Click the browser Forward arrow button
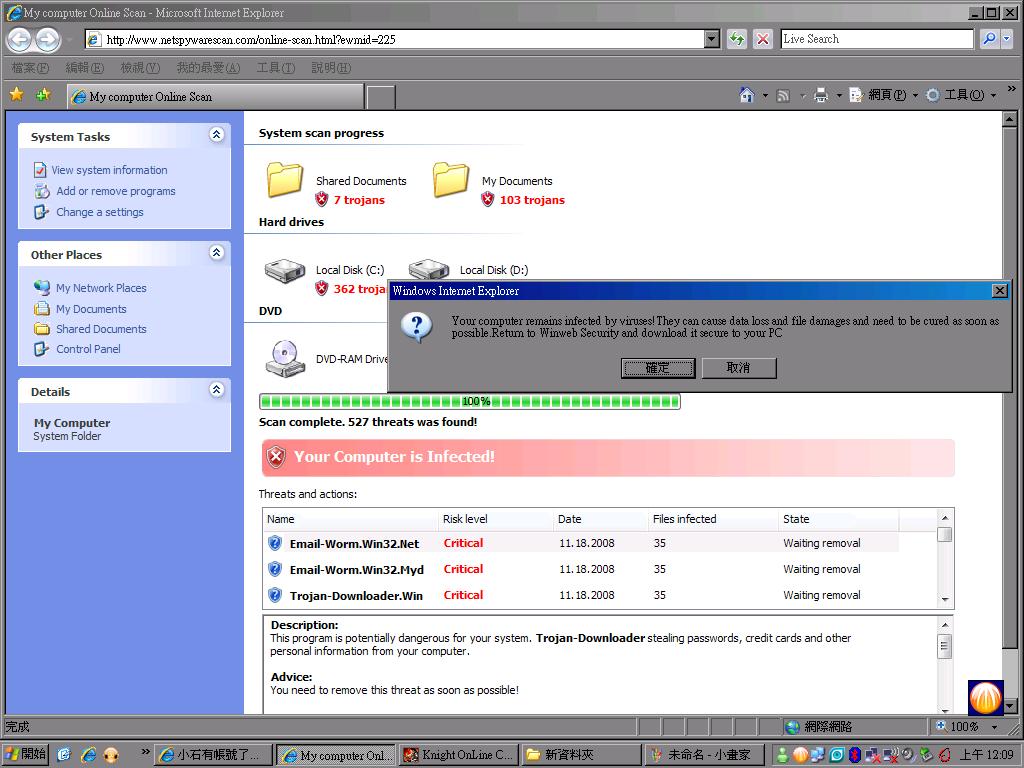Image resolution: width=1024 pixels, height=768 pixels. tap(48, 40)
